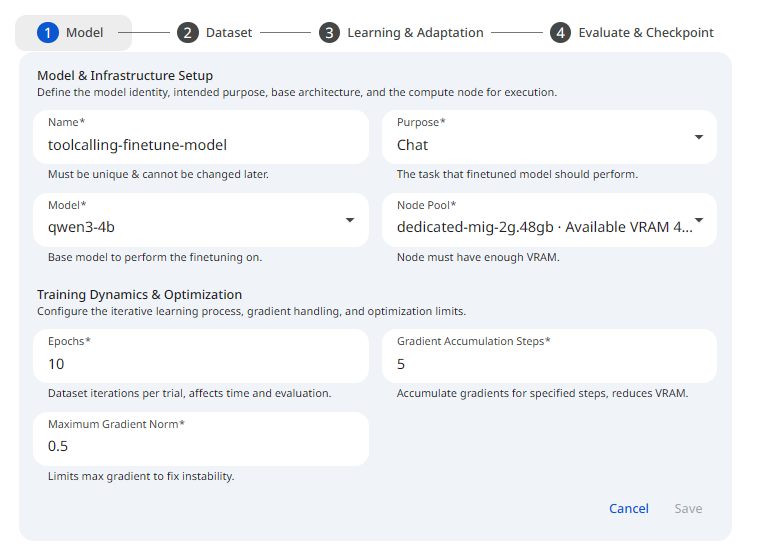Image resolution: width=770 pixels, height=559 pixels.
Task: Click the step 4 number circle icon
Action: point(560,33)
